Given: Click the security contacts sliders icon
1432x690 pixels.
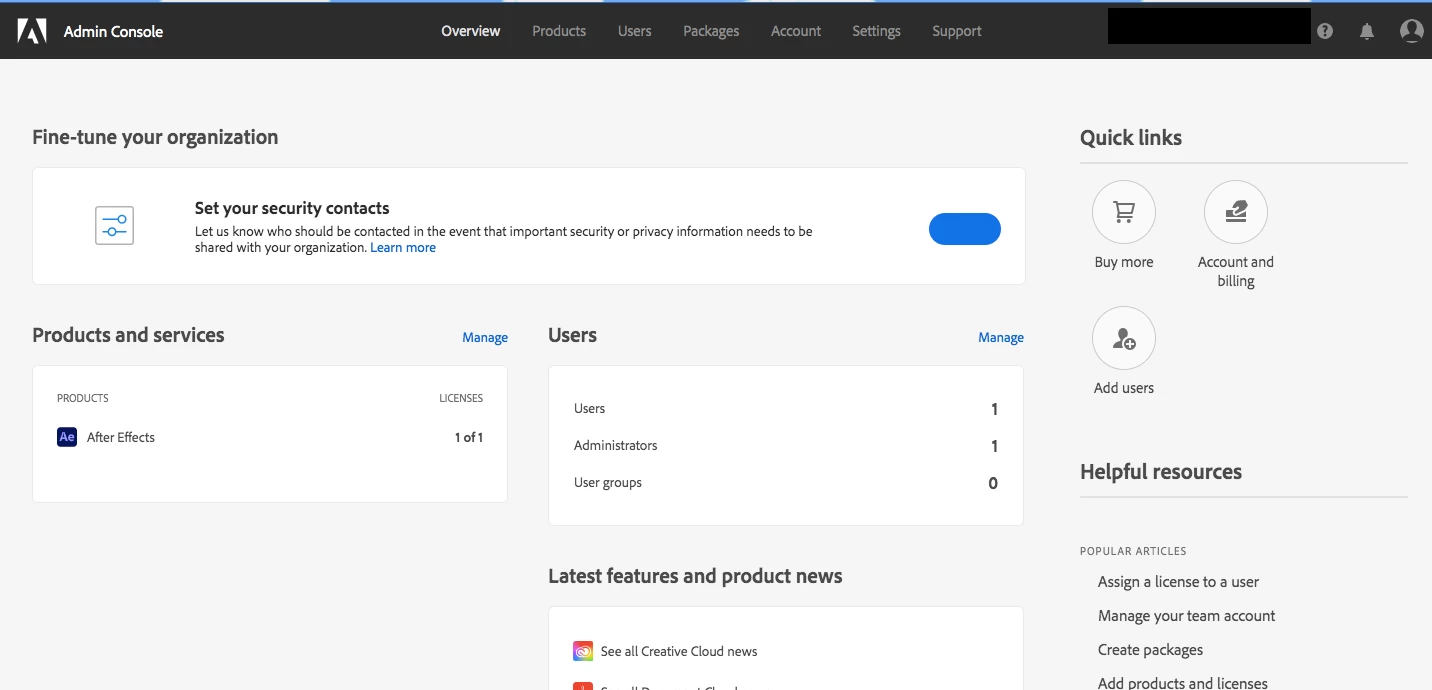Looking at the screenshot, I should (114, 226).
